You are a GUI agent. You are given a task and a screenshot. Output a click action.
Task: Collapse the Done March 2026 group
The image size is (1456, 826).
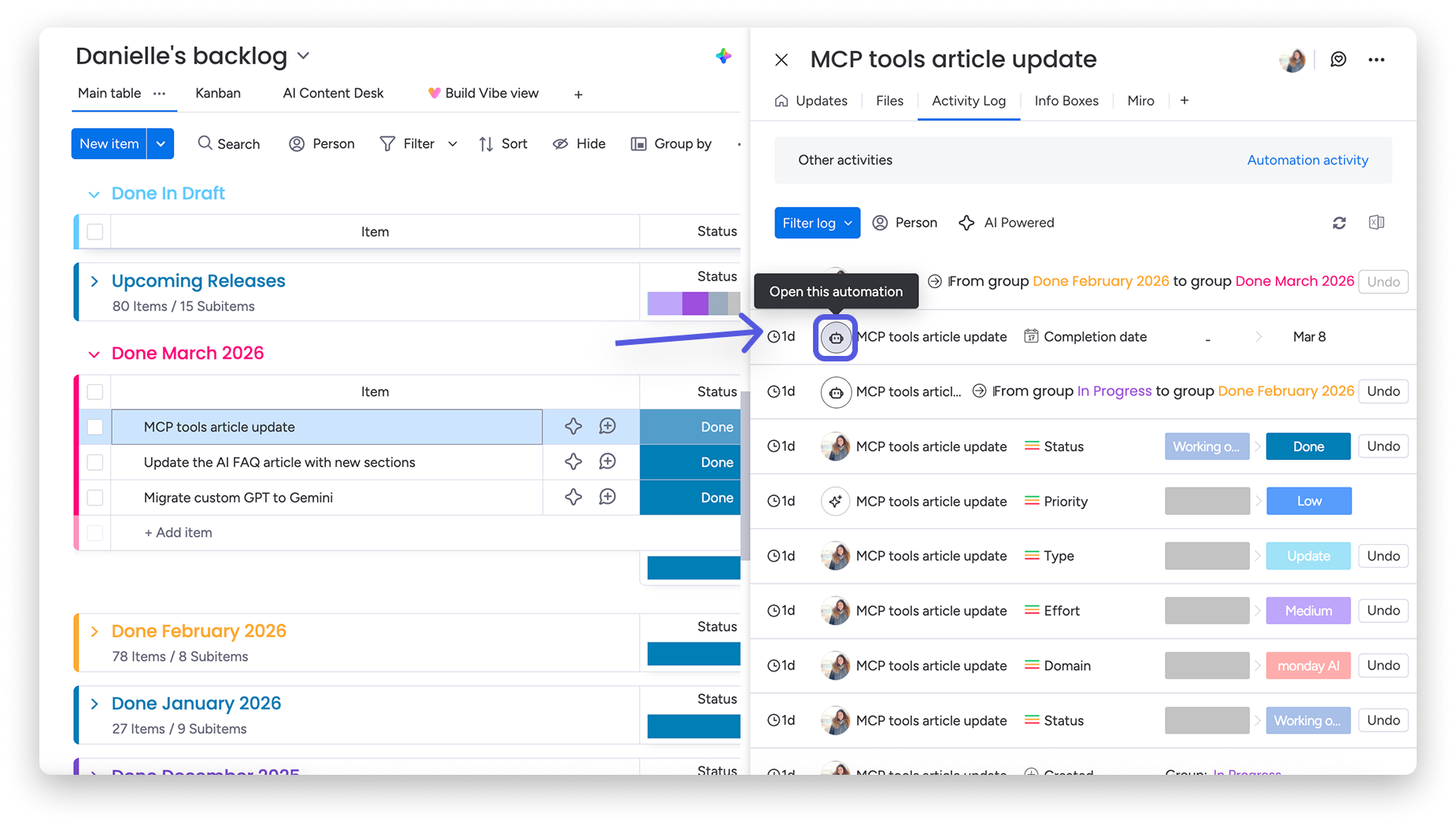(x=94, y=354)
